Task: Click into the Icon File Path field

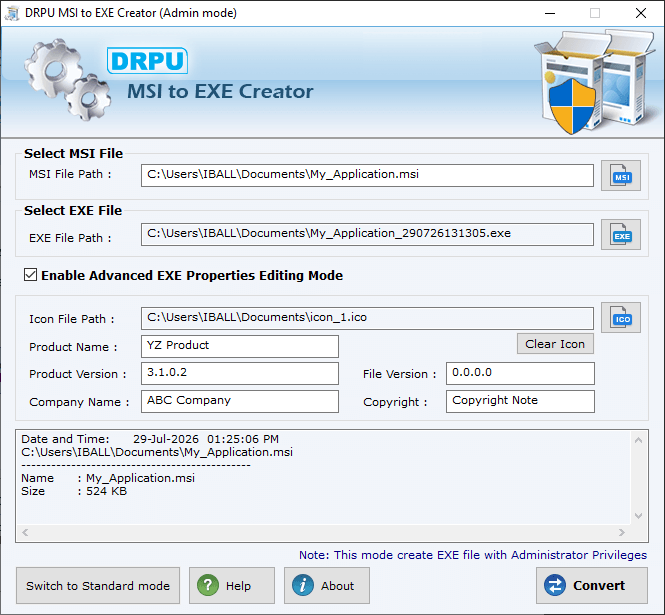Action: pos(367,318)
